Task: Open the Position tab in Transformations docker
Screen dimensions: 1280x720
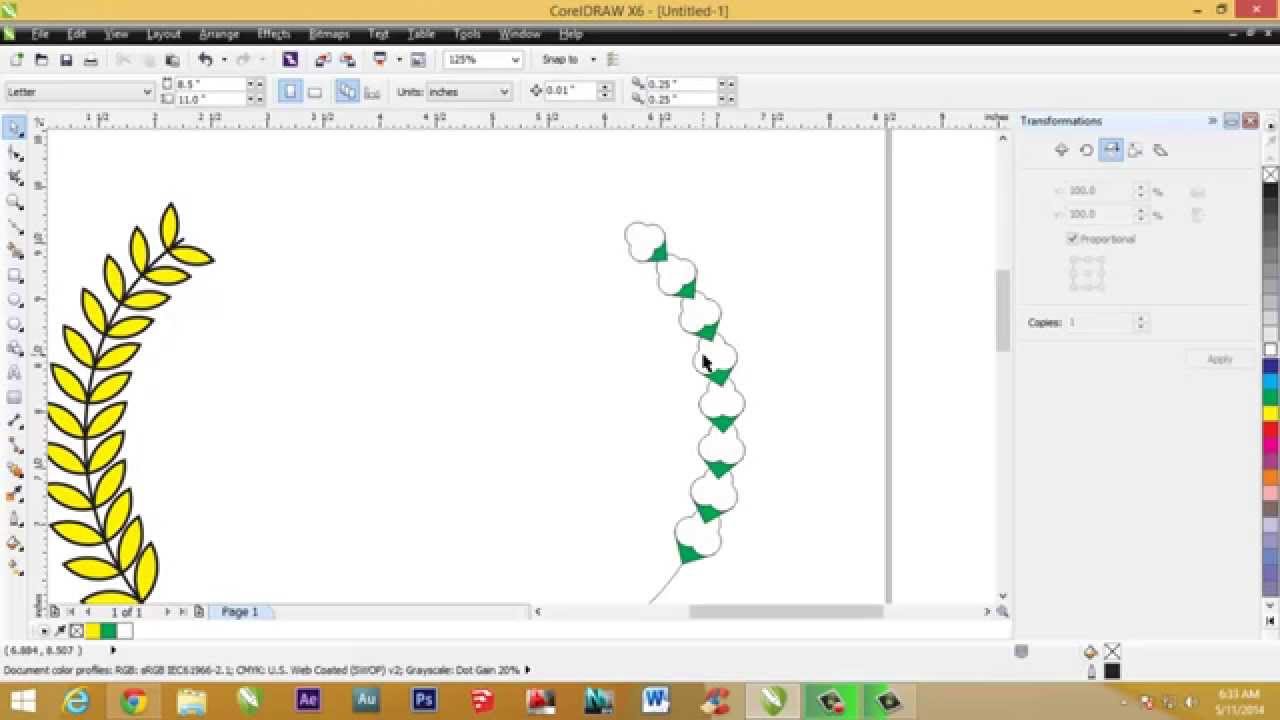Action: pyautogui.click(x=1061, y=150)
